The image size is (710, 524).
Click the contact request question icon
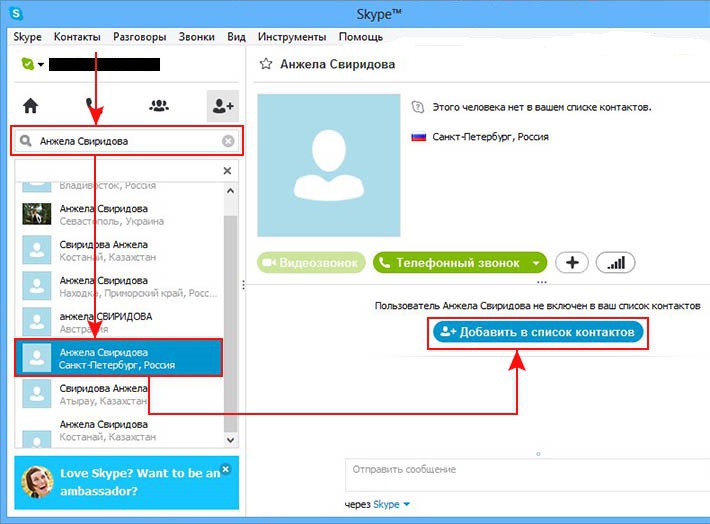tap(417, 107)
